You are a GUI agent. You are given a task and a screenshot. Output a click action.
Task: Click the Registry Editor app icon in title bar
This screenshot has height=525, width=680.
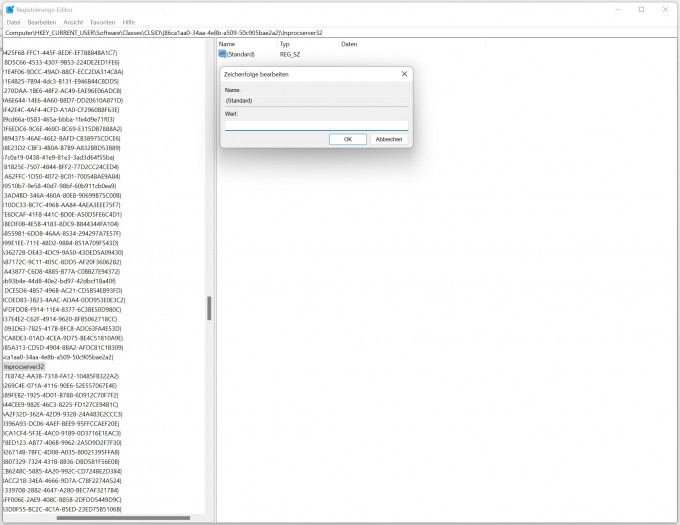10,10
